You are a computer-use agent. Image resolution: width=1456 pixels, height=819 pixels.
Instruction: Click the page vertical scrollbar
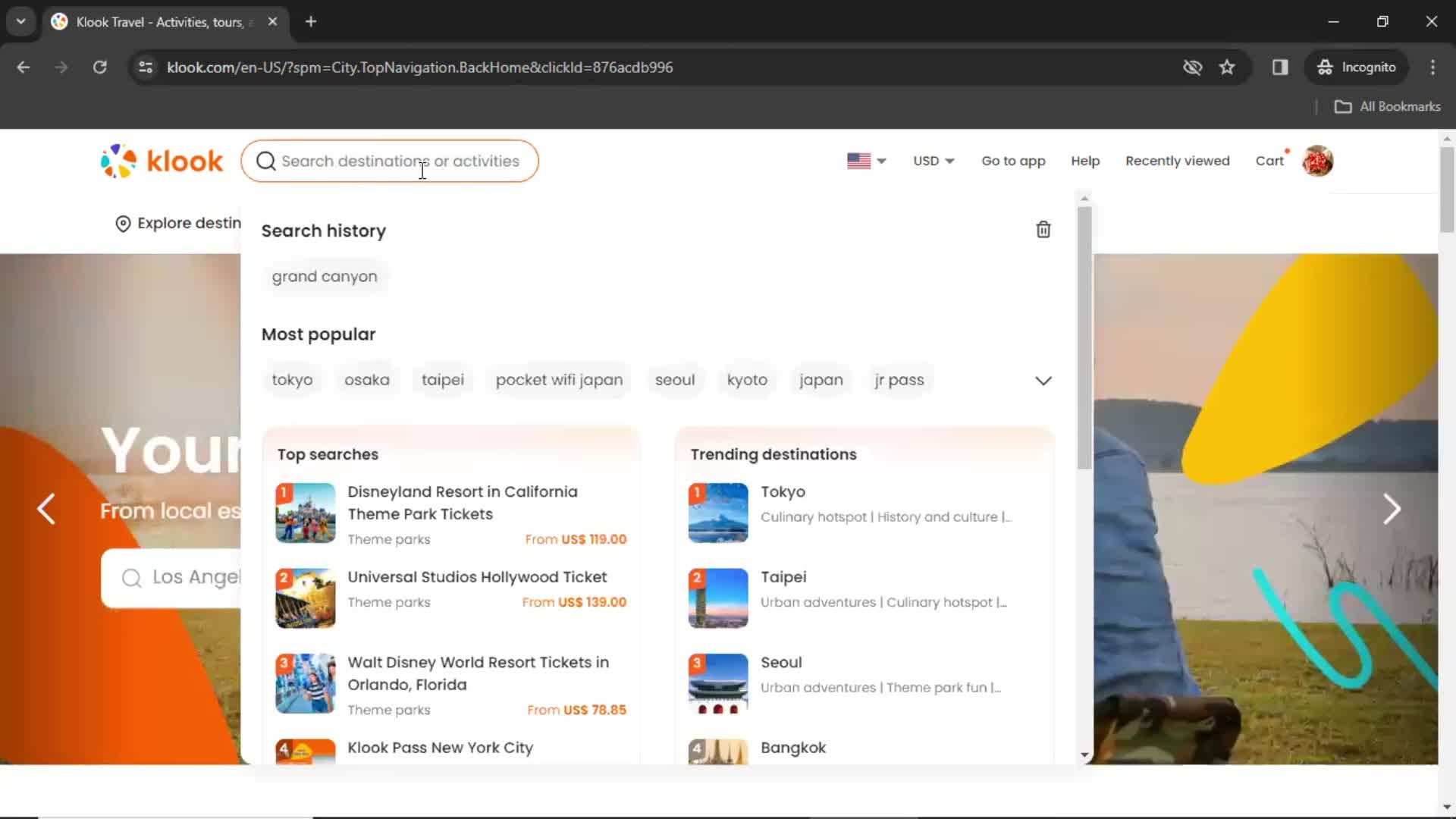[1447, 190]
